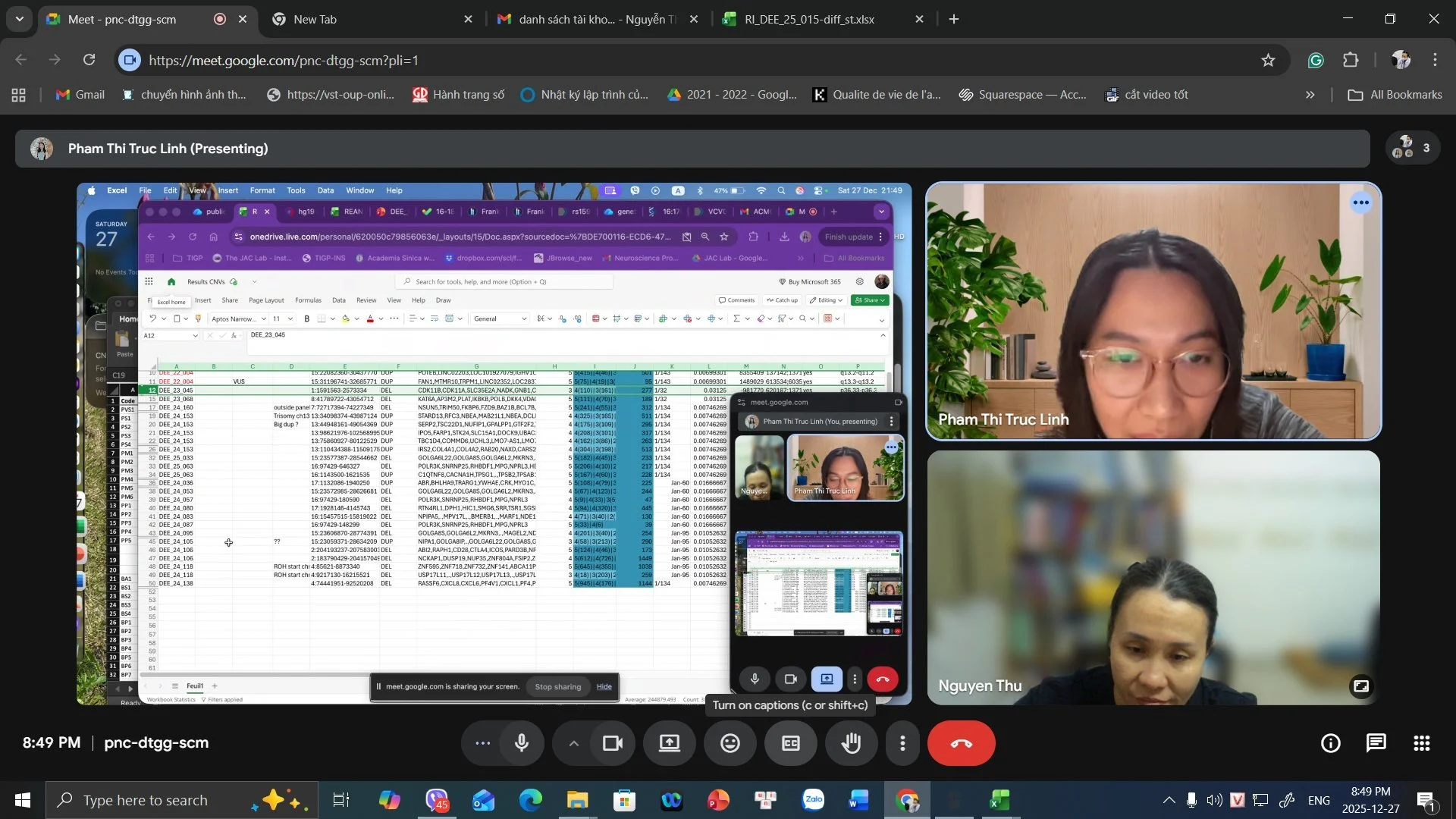
Task: Turn off camera in Meet
Action: tap(612, 743)
